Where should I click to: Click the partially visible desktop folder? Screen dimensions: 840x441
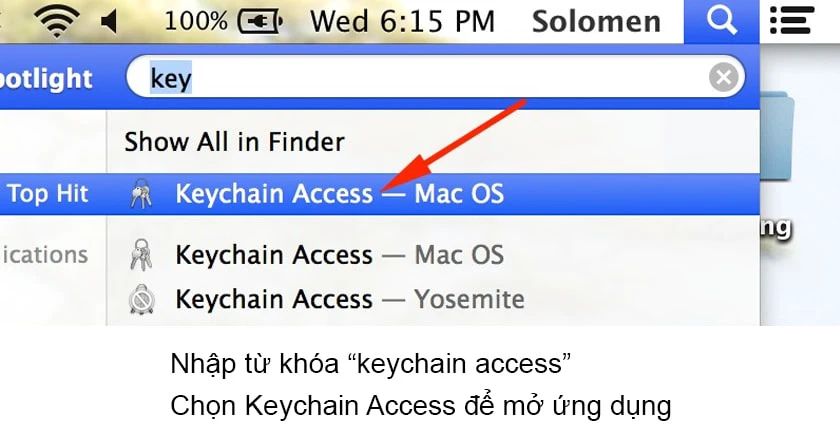799,130
